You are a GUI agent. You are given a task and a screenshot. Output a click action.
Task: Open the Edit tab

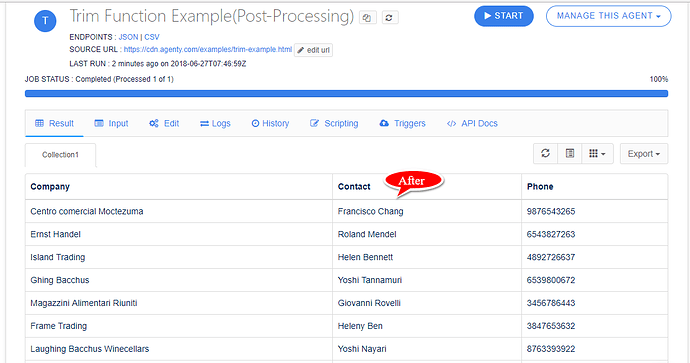coord(164,123)
